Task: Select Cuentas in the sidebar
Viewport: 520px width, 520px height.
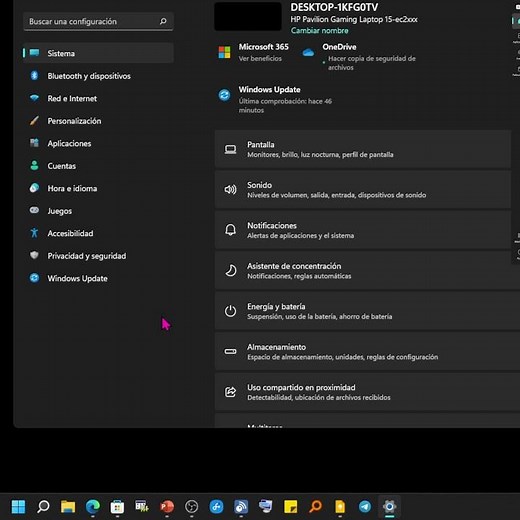Action: [x=98, y=166]
